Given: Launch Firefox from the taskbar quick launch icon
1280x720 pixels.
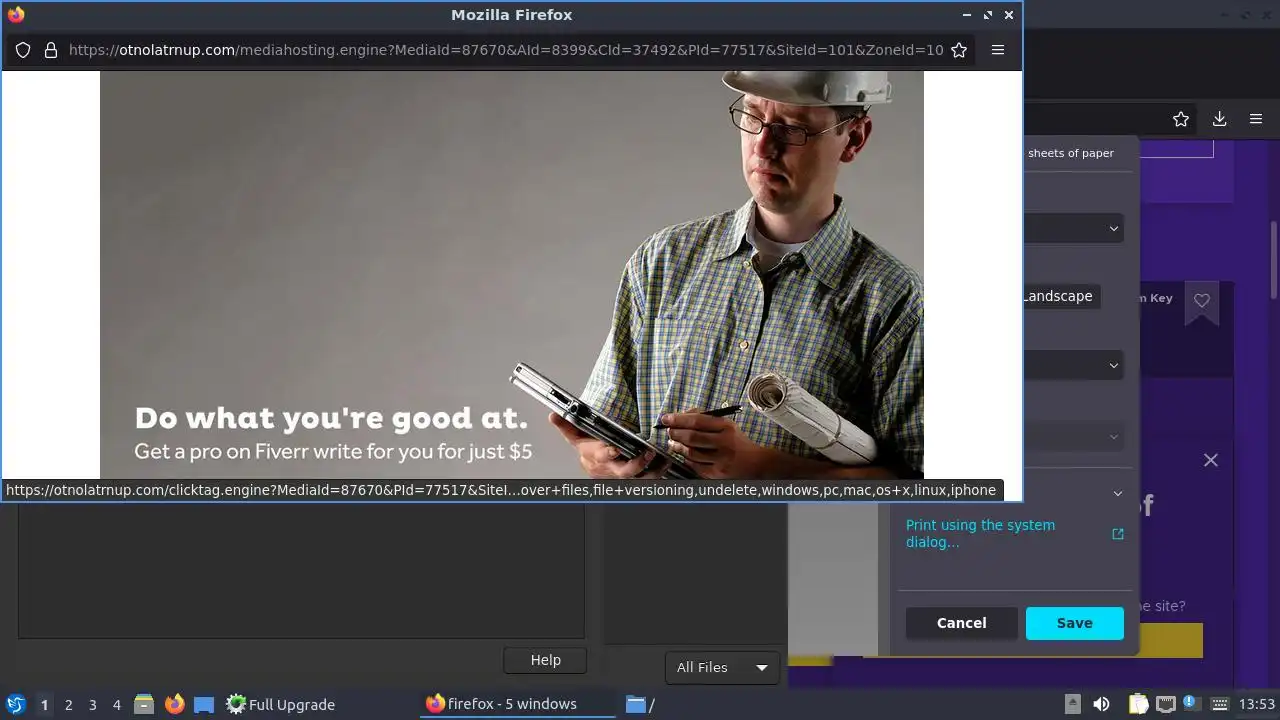Looking at the screenshot, I should [x=175, y=704].
